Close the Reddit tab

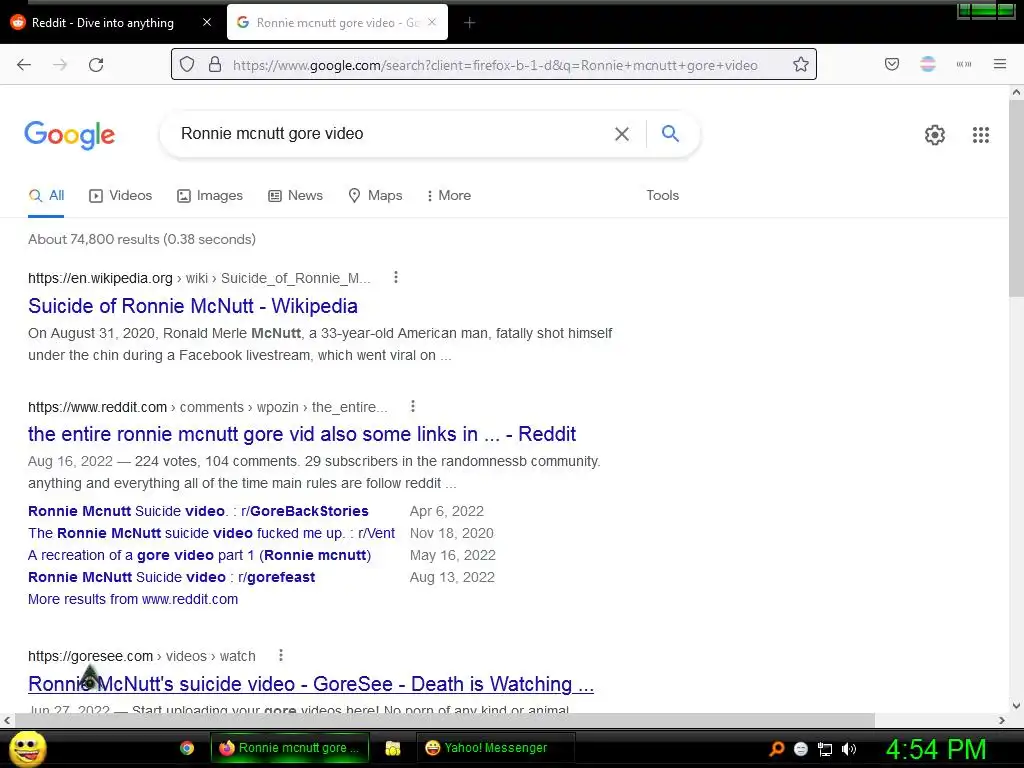[207, 22]
